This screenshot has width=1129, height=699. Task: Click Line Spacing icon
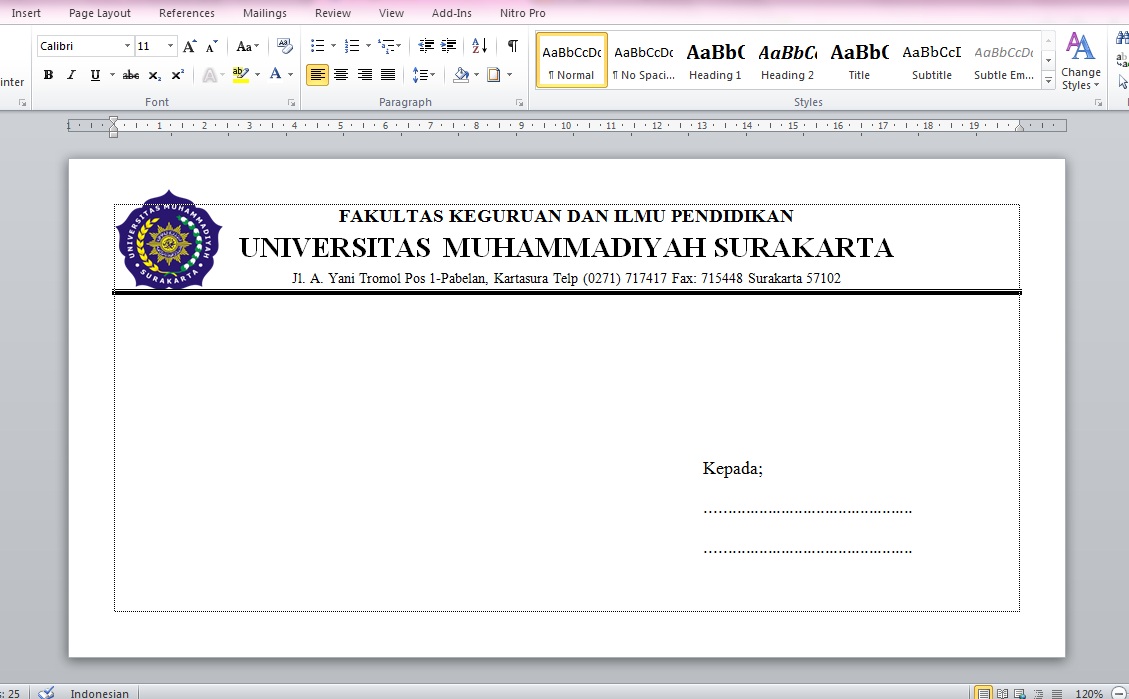coord(419,75)
